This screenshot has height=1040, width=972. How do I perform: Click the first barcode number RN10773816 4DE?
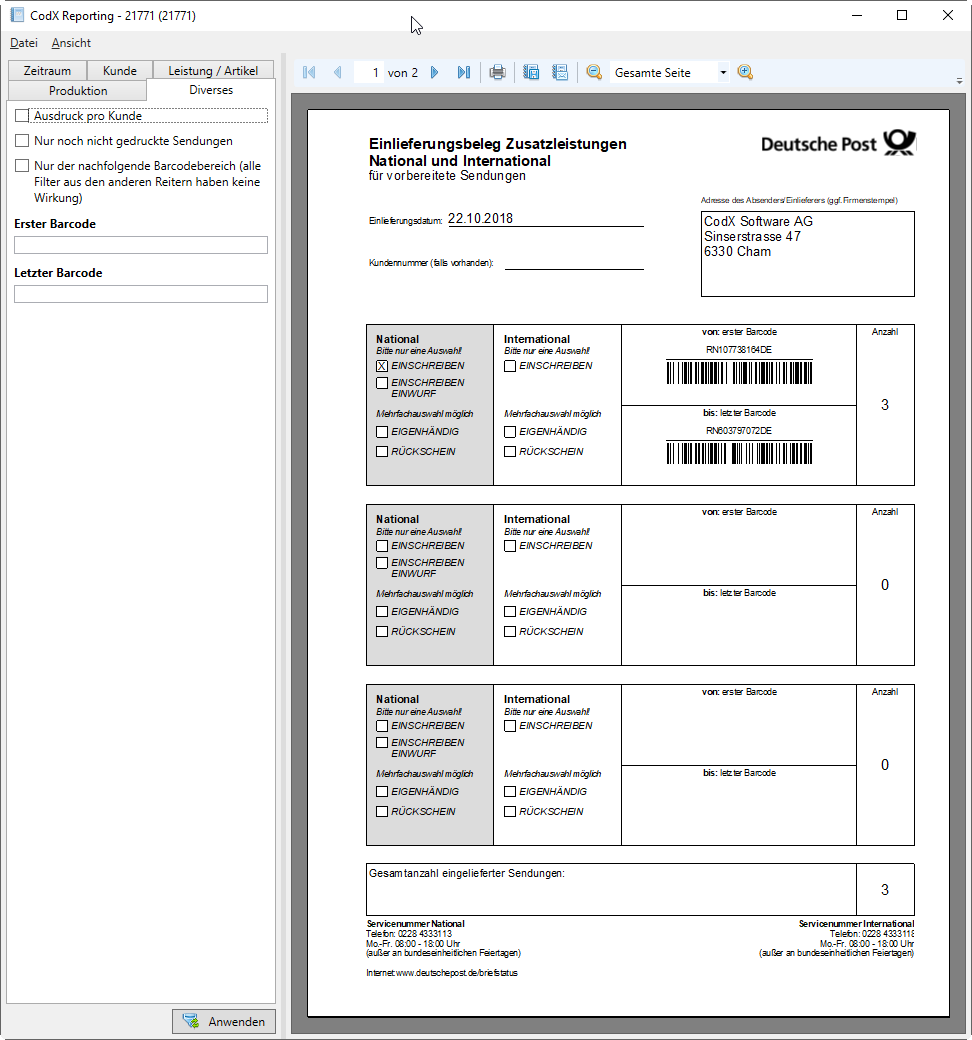click(739, 350)
